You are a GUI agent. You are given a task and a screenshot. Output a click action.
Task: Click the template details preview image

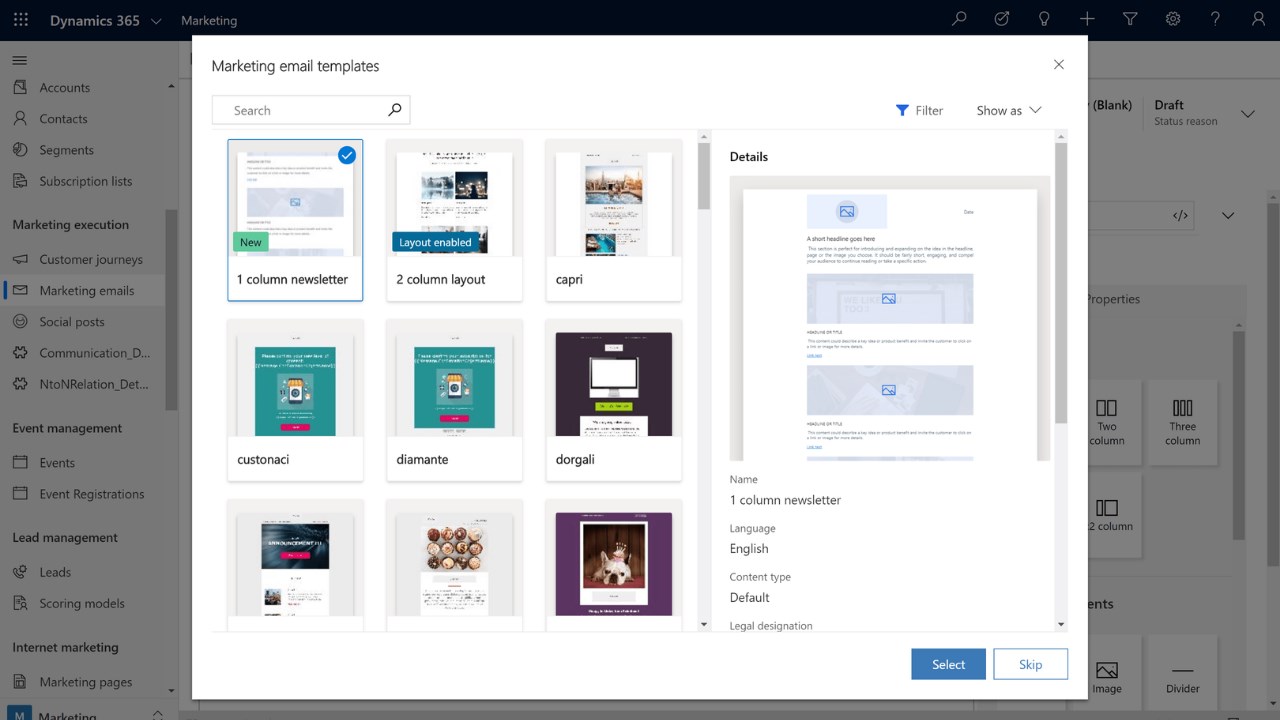point(889,318)
